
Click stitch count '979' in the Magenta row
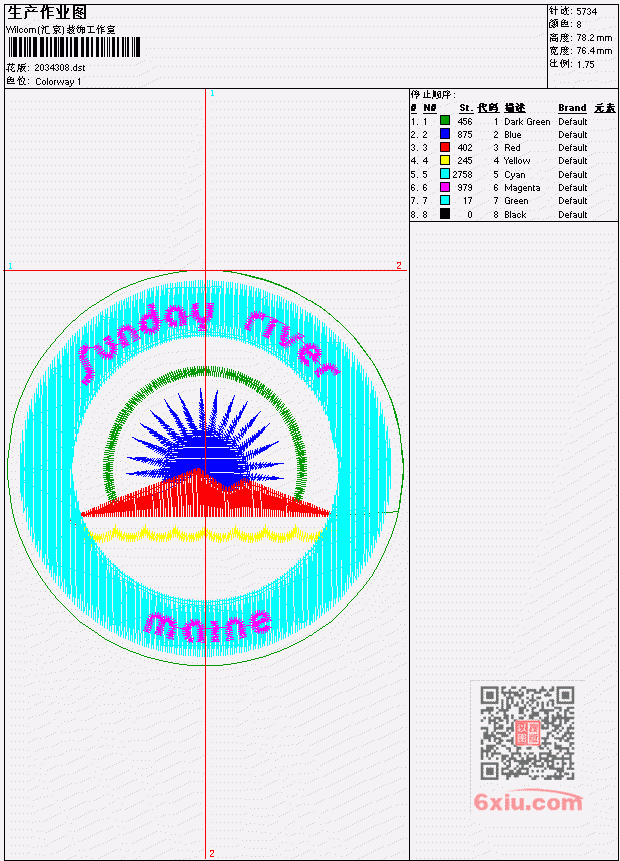coord(465,188)
